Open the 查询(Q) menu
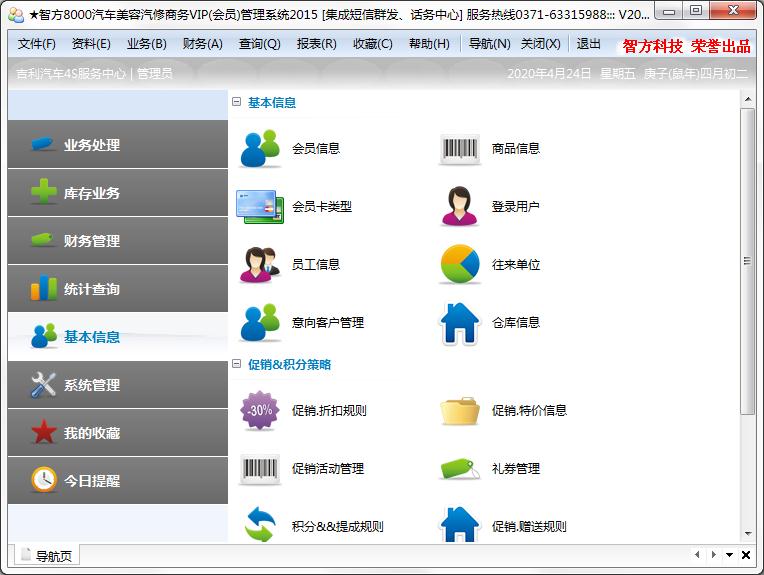Viewport: 764px width, 575px height. [x=259, y=44]
